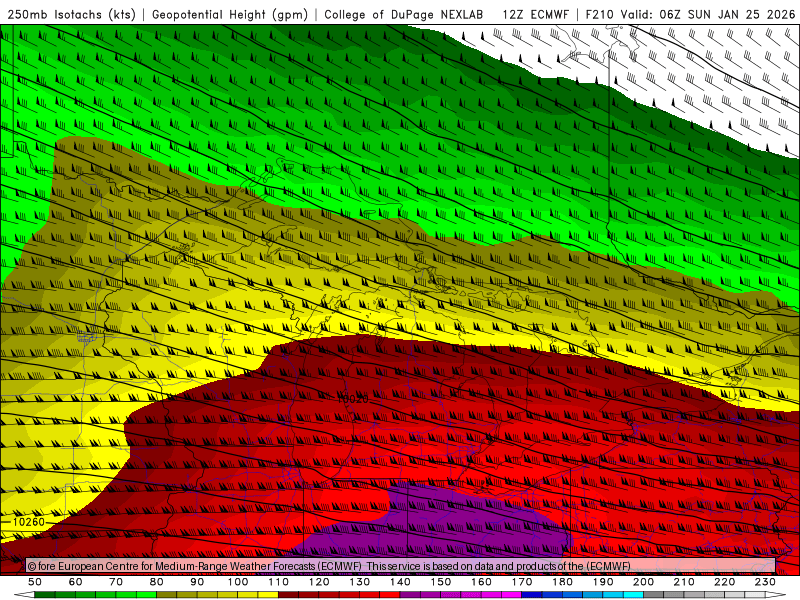Click the '12Z ECMWF' model run label
This screenshot has height=600, width=800.
coord(535,15)
